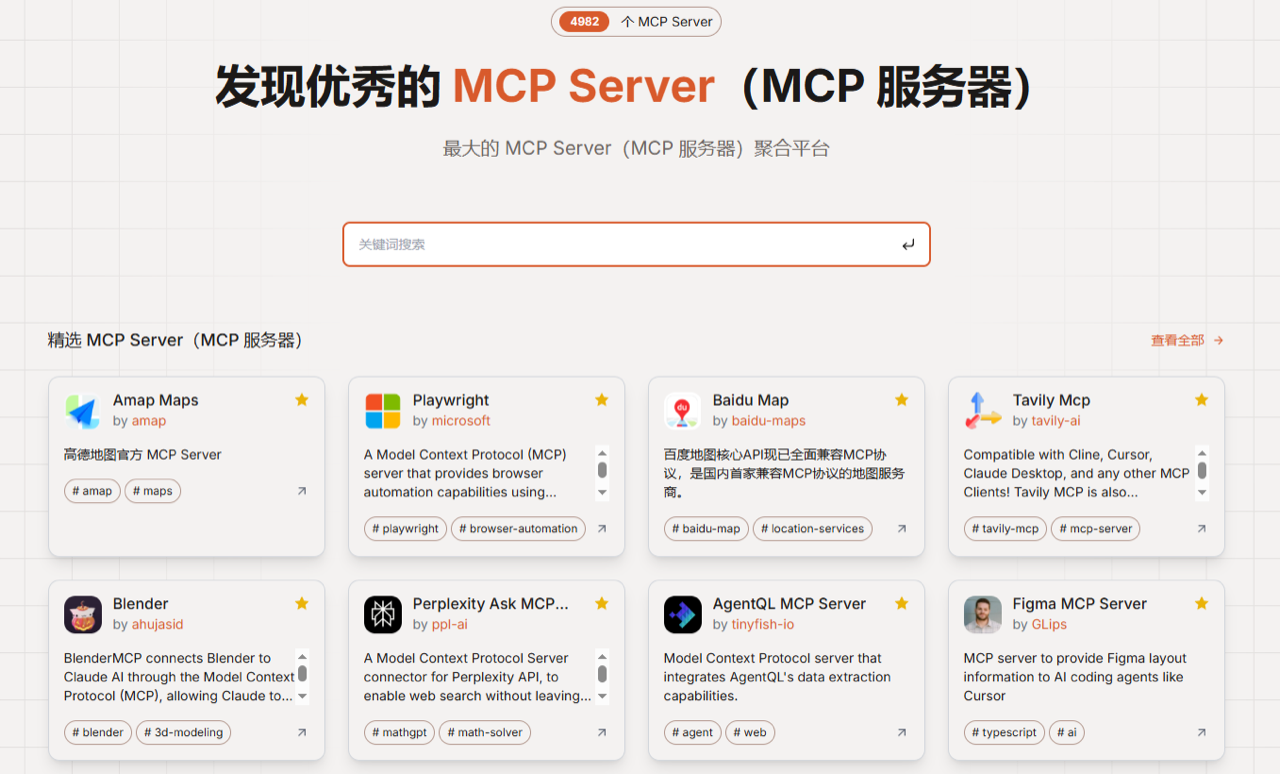
Task: Select the # tavily-mcp tag
Action: (1005, 529)
